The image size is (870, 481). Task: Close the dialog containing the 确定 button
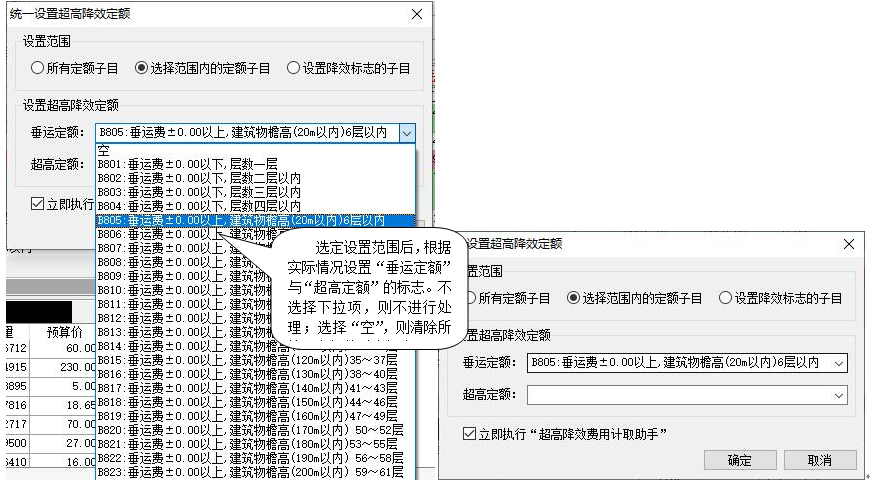click(x=848, y=244)
